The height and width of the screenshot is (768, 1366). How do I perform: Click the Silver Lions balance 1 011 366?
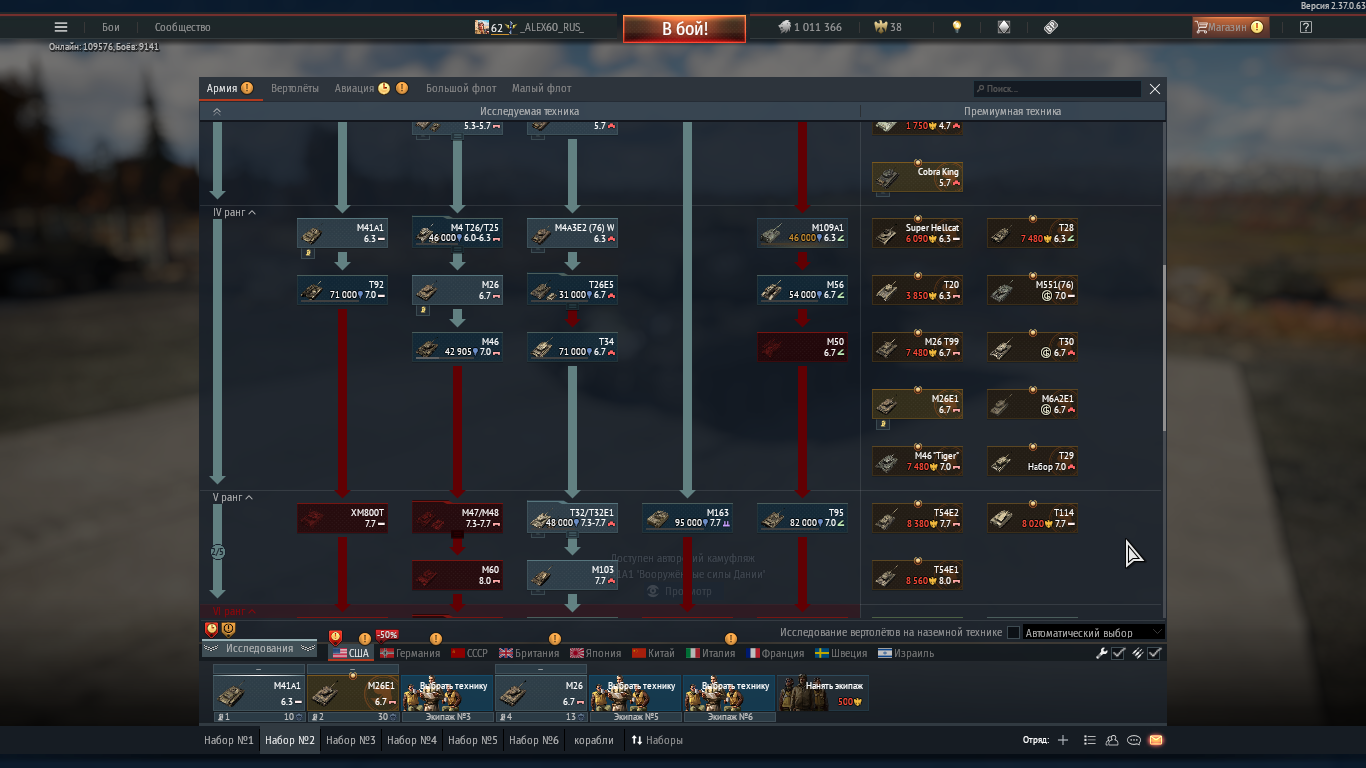click(x=810, y=28)
